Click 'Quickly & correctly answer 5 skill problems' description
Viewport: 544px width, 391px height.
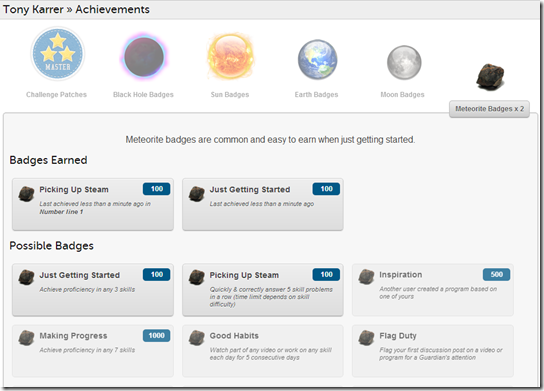(271, 297)
